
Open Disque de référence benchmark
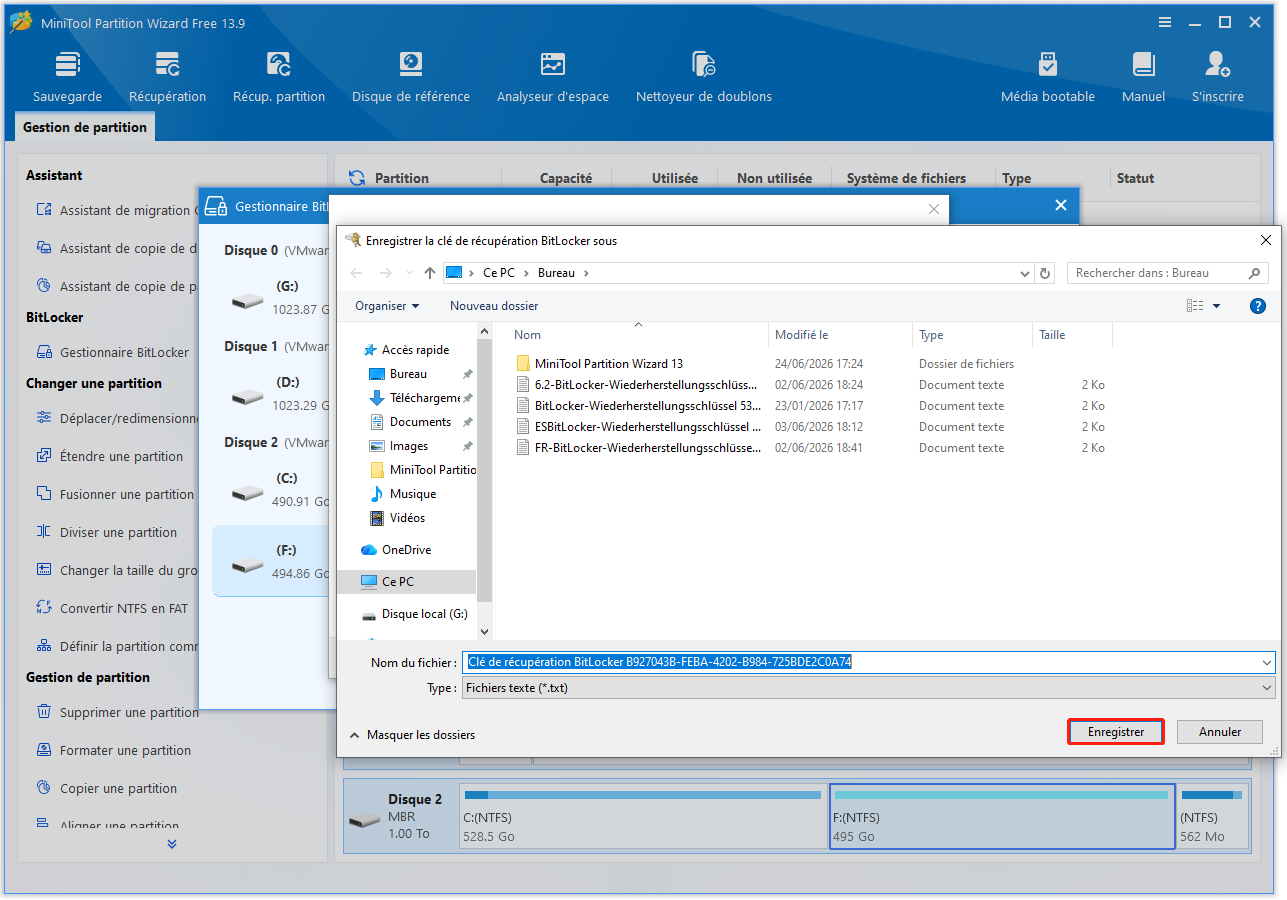tap(411, 78)
